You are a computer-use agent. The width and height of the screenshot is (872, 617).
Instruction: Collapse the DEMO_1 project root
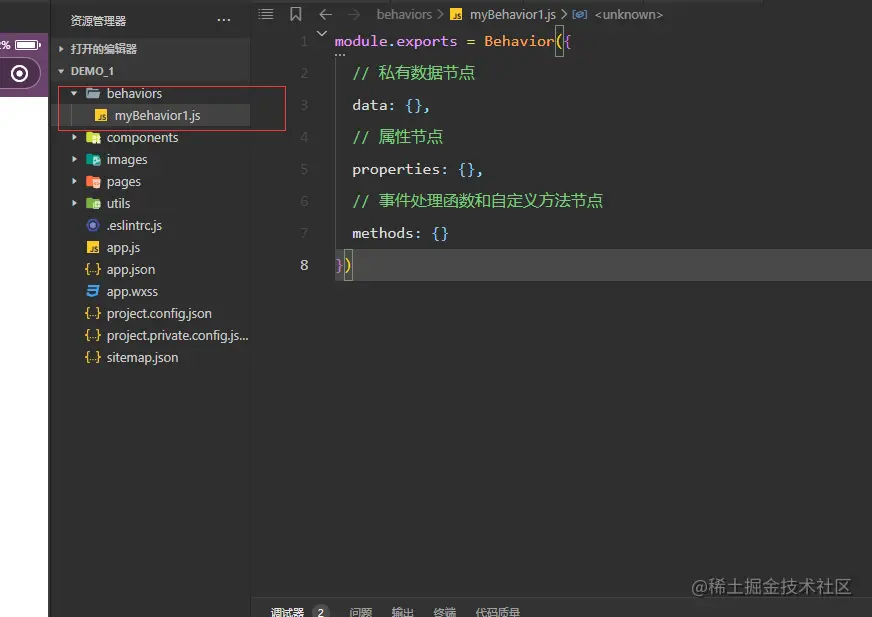pyautogui.click(x=61, y=71)
